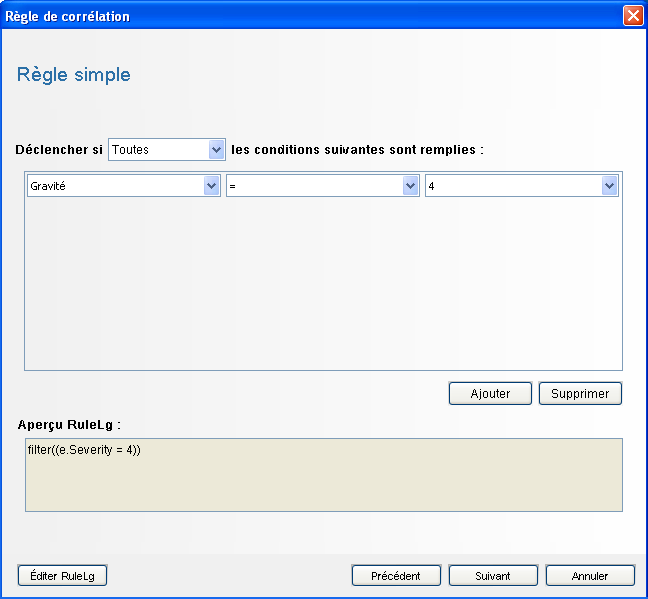Click the Toutes combo box text
The image size is (648, 599).
(158, 150)
